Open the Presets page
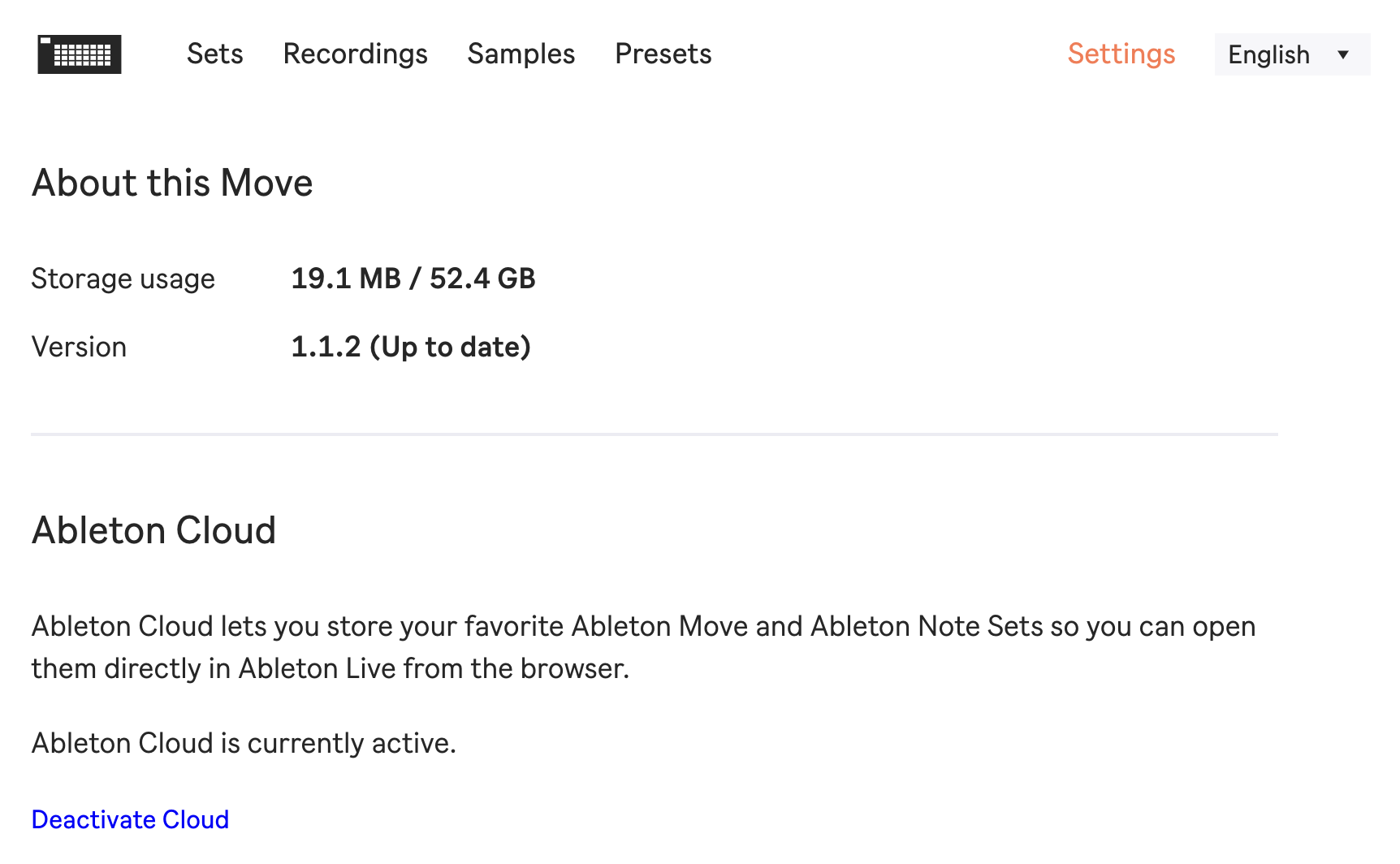 click(663, 54)
